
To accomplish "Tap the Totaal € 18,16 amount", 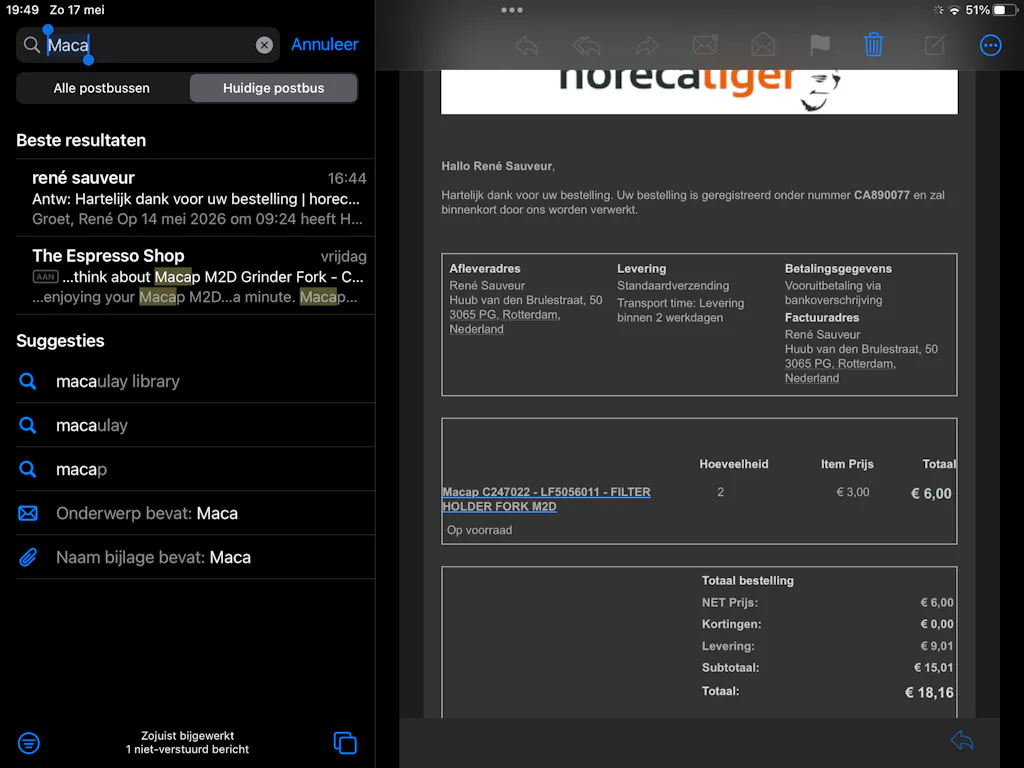I will point(929,692).
